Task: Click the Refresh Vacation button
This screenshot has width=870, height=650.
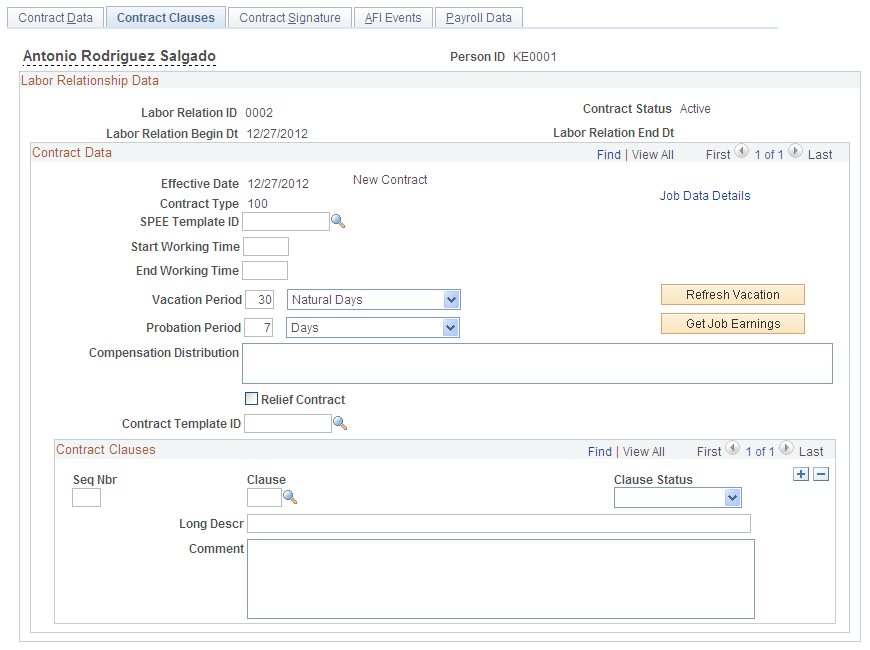Action: click(732, 295)
